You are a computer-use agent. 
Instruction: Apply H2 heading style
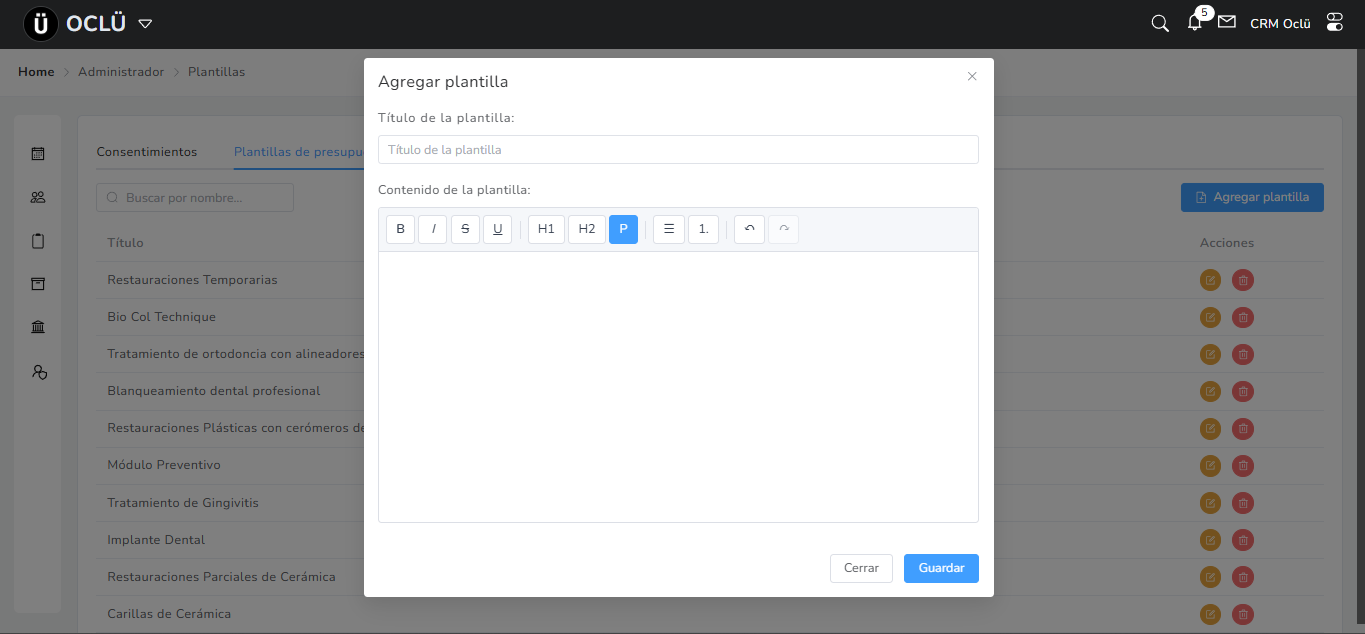click(x=587, y=229)
